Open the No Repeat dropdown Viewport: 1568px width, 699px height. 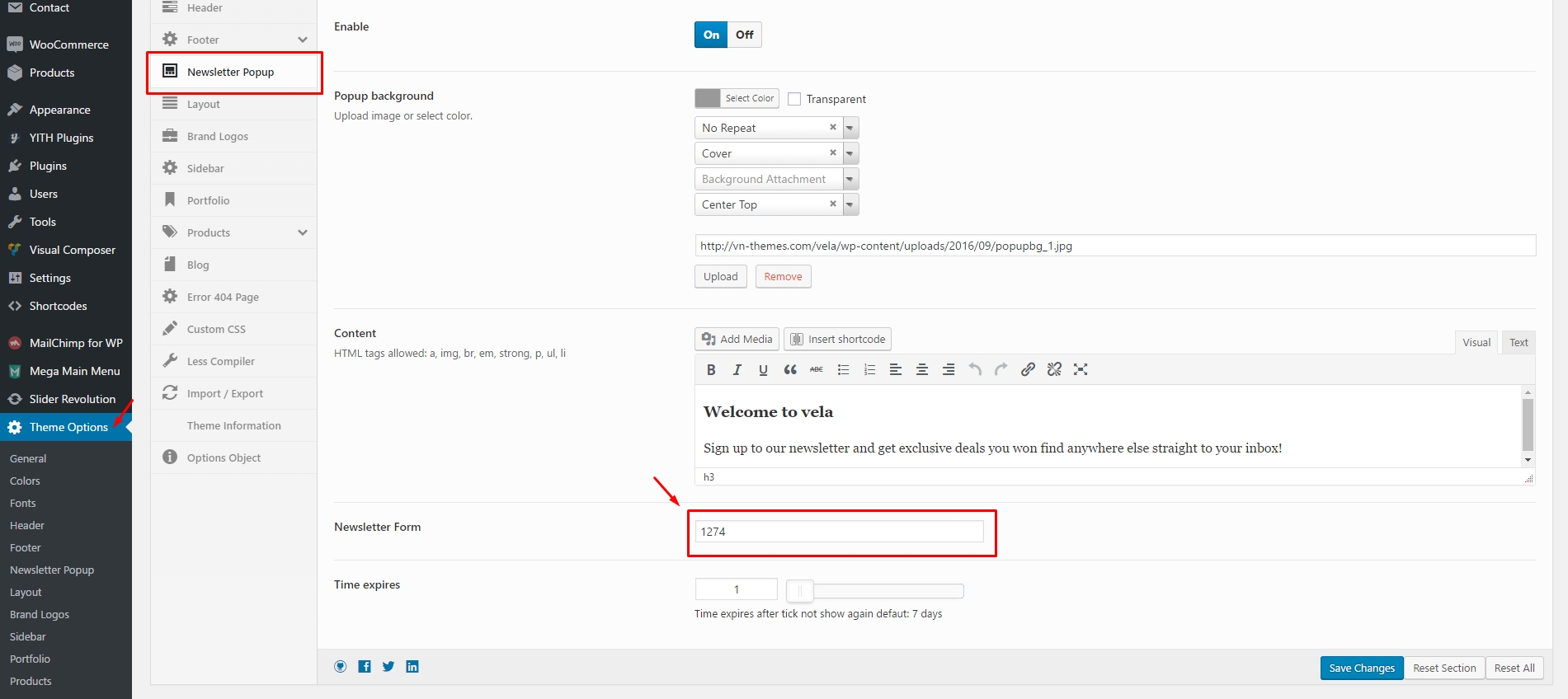pos(850,128)
